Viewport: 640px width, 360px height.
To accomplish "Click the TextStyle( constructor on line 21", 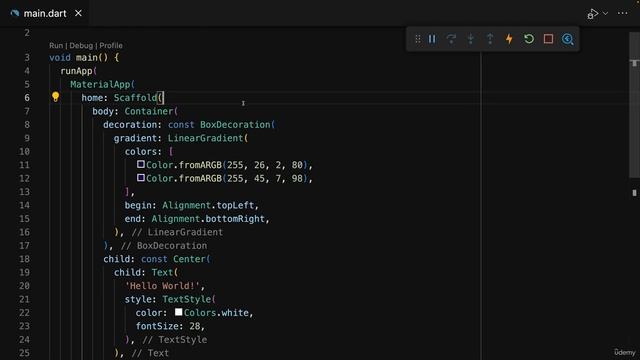I will (x=189, y=299).
